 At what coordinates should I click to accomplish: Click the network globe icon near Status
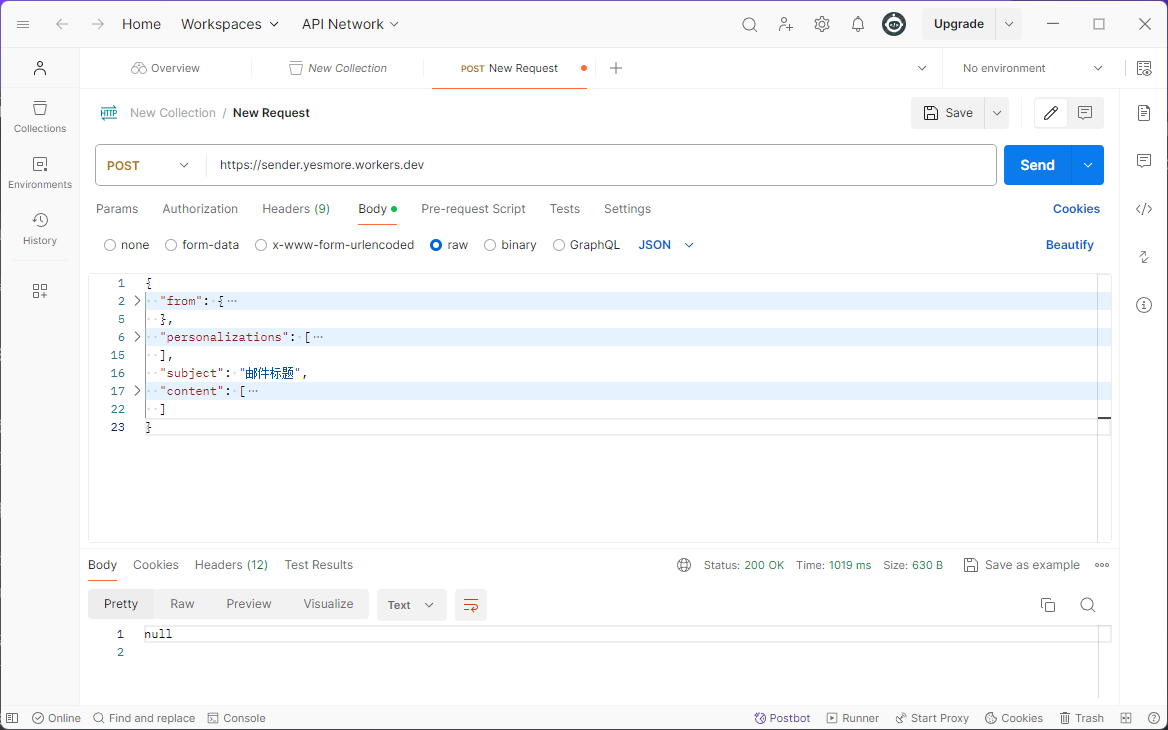pyautogui.click(x=684, y=565)
